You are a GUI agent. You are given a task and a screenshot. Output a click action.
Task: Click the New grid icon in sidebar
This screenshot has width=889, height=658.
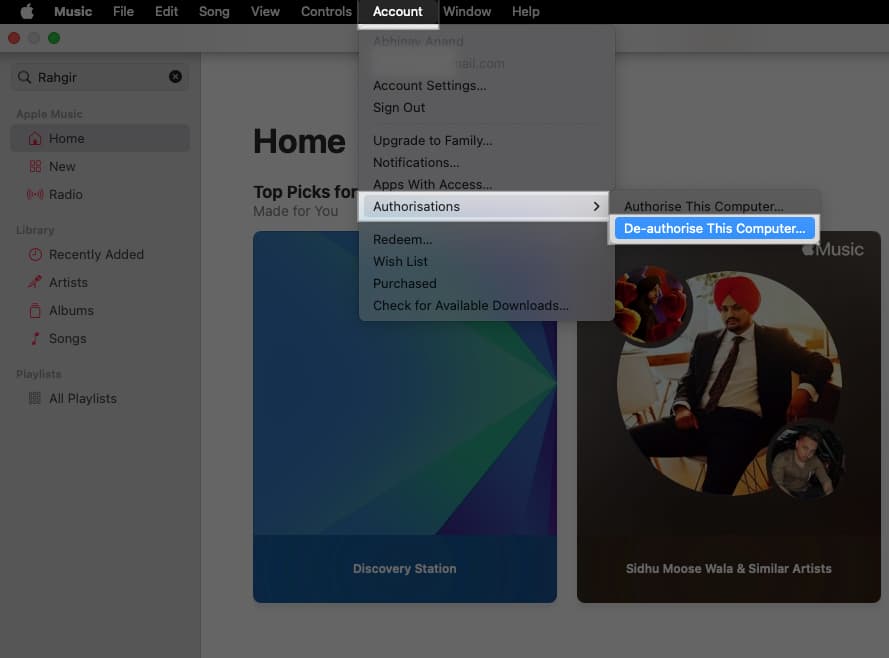[35, 166]
